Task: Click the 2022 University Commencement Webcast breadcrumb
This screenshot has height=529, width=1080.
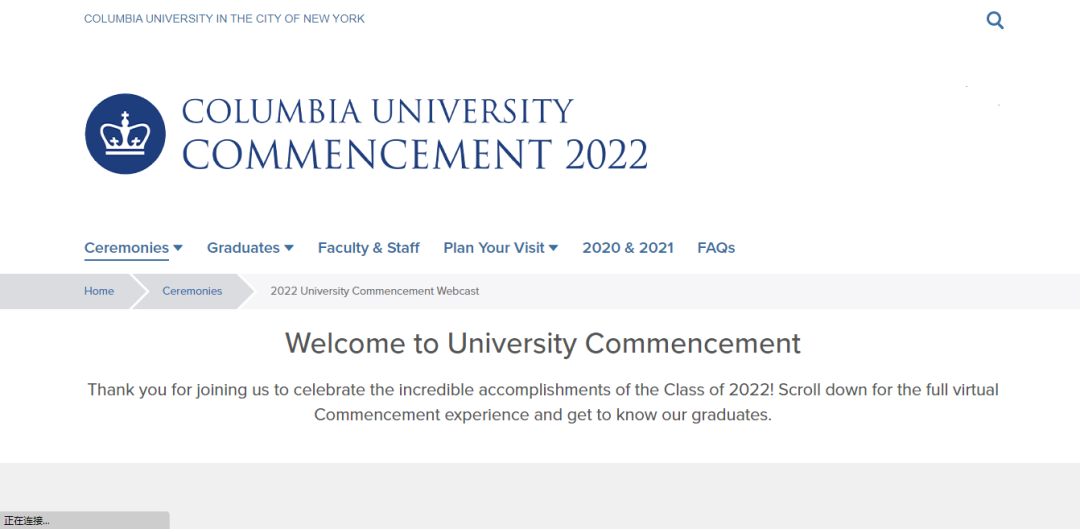Action: (375, 291)
